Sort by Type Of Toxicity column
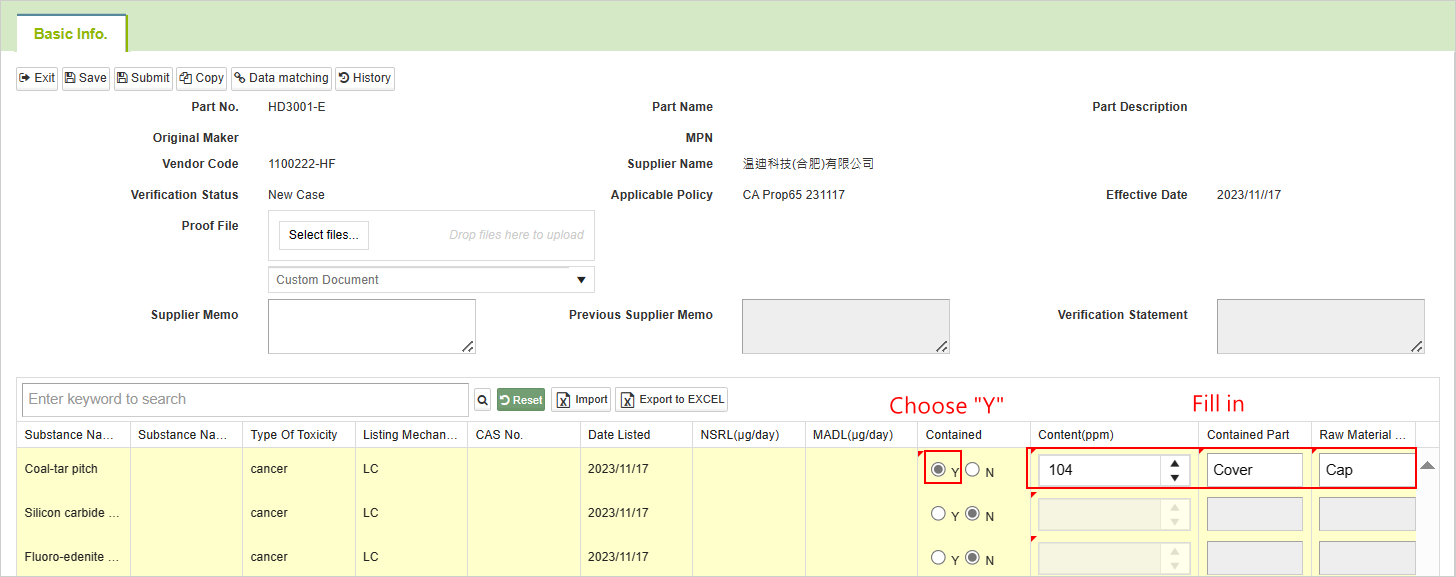Viewport: 1456px width, 577px height. pos(298,435)
